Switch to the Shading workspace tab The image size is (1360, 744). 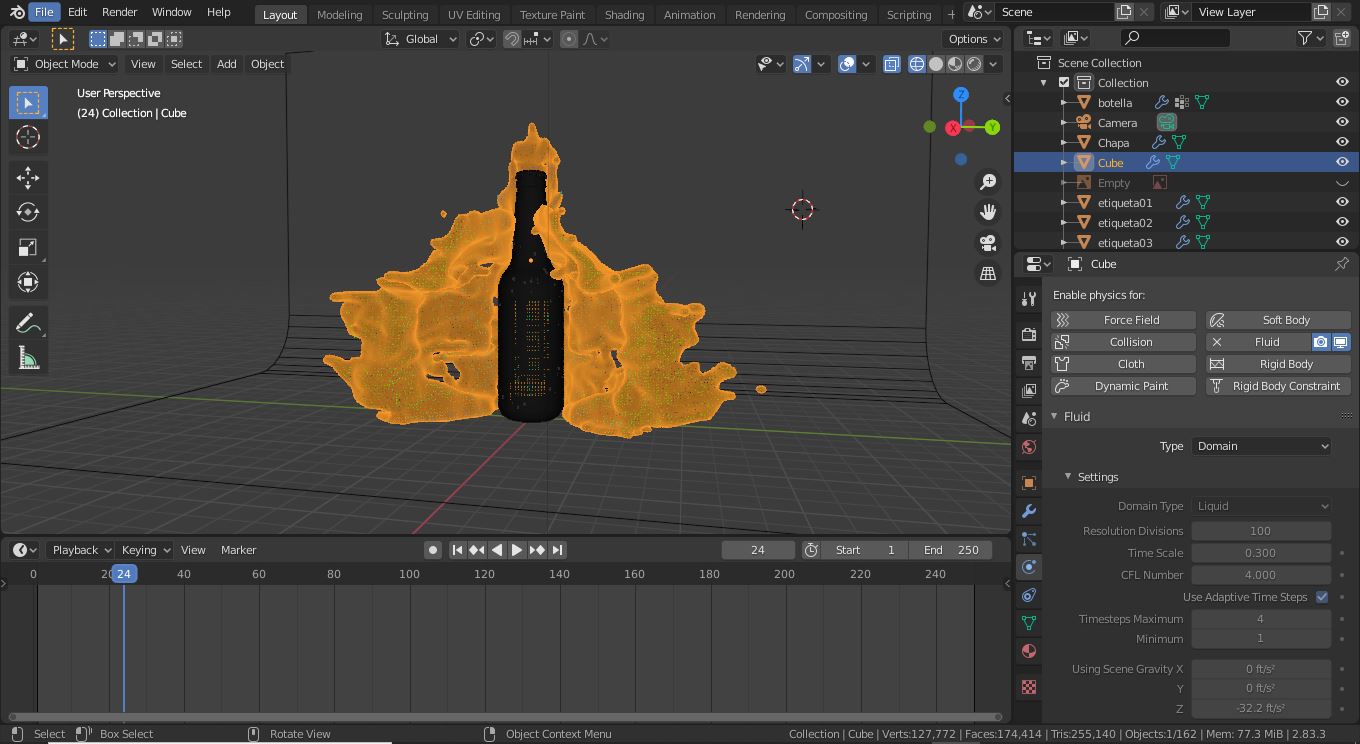pyautogui.click(x=624, y=15)
